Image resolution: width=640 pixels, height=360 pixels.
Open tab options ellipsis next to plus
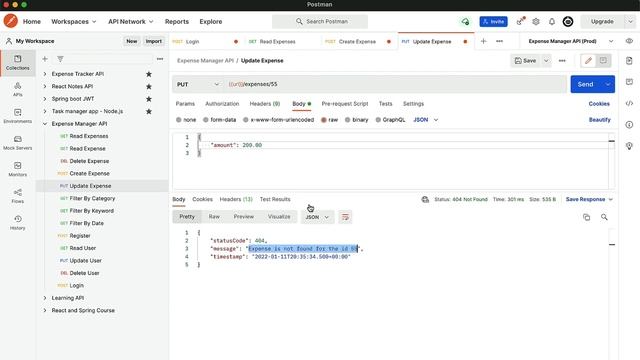click(499, 41)
